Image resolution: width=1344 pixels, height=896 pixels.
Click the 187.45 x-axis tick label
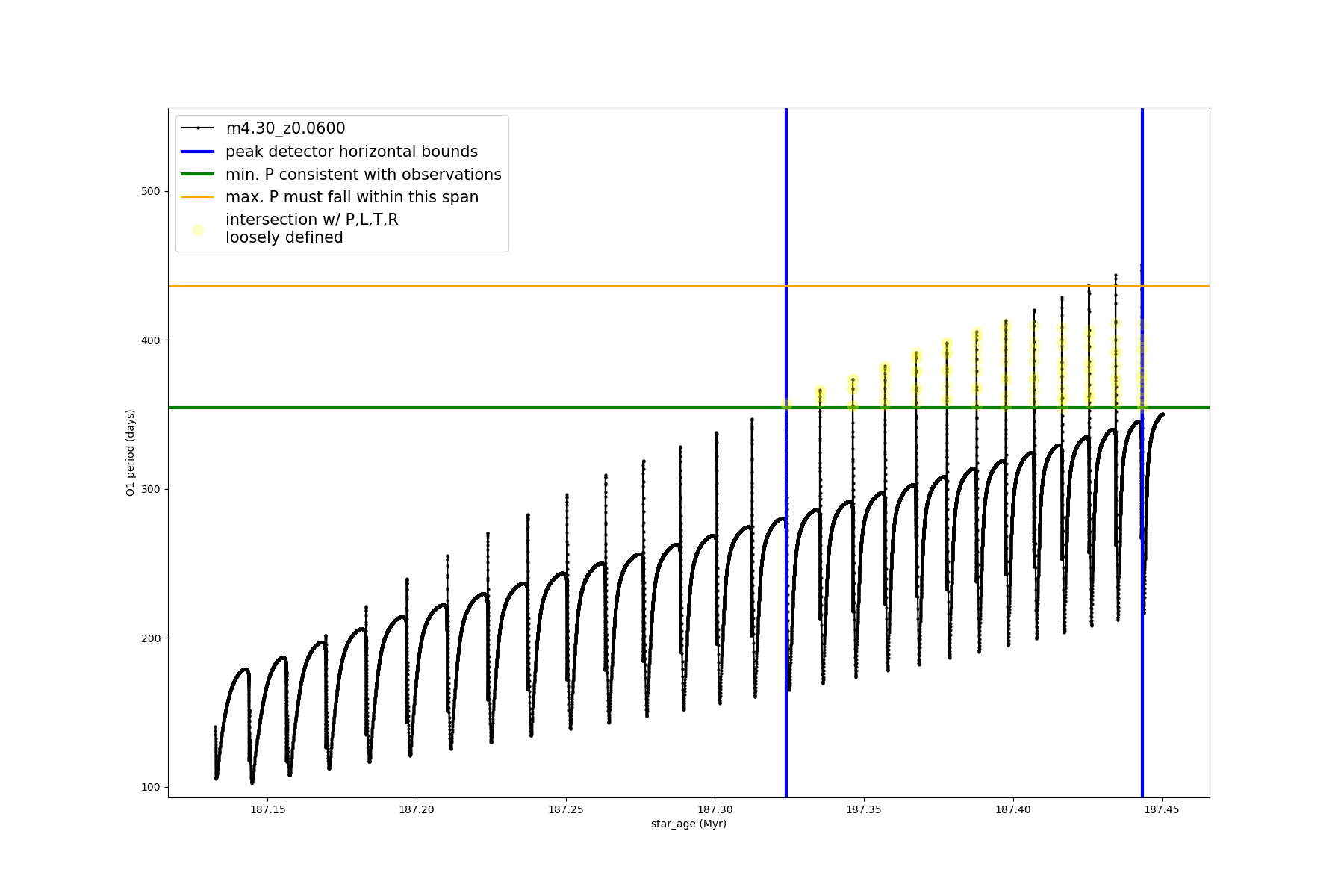1162,809
